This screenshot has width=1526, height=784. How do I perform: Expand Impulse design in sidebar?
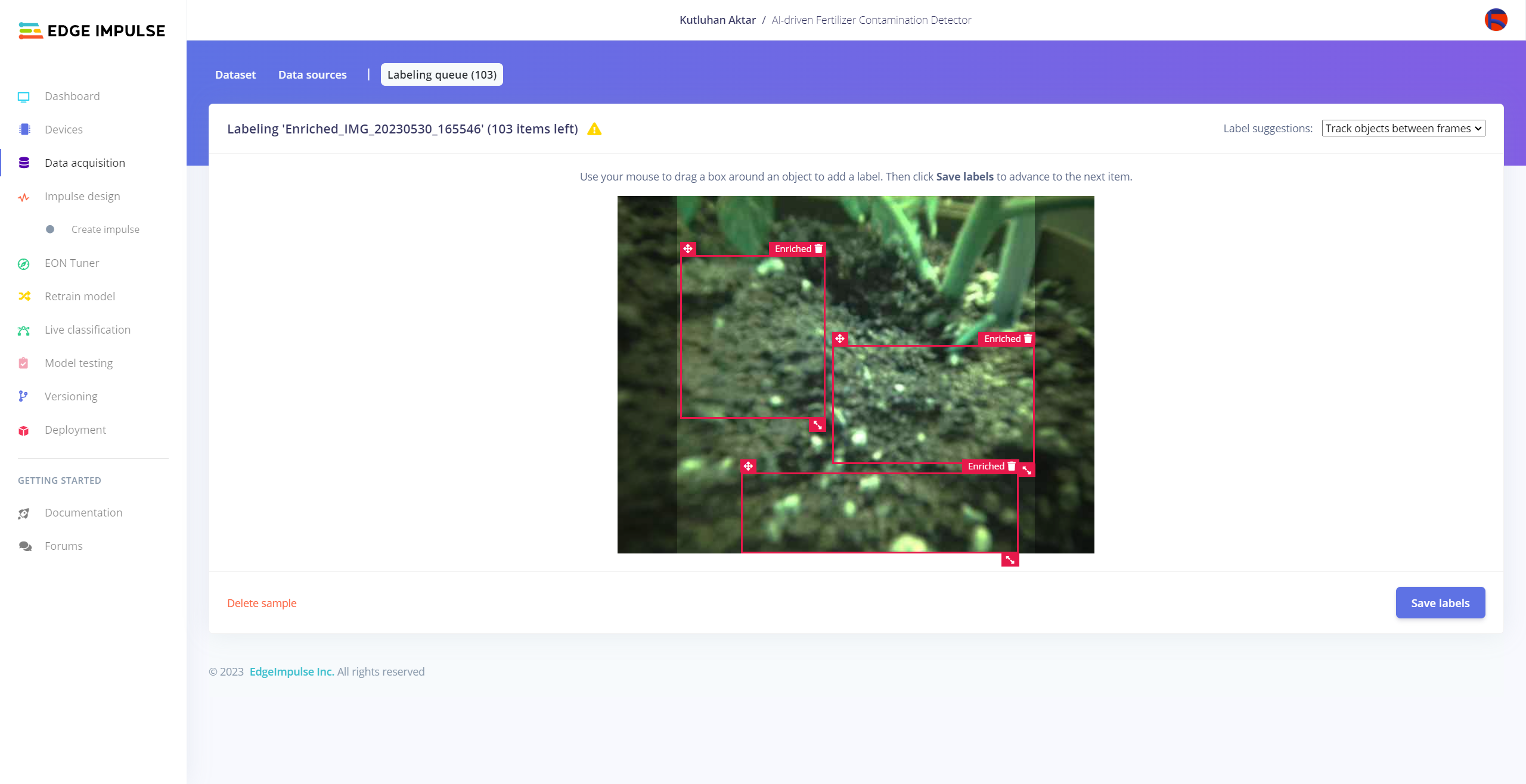click(x=82, y=197)
